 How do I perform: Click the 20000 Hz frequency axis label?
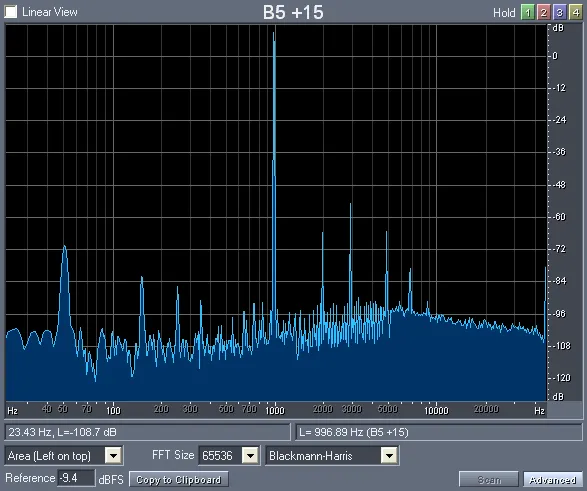[486, 409]
